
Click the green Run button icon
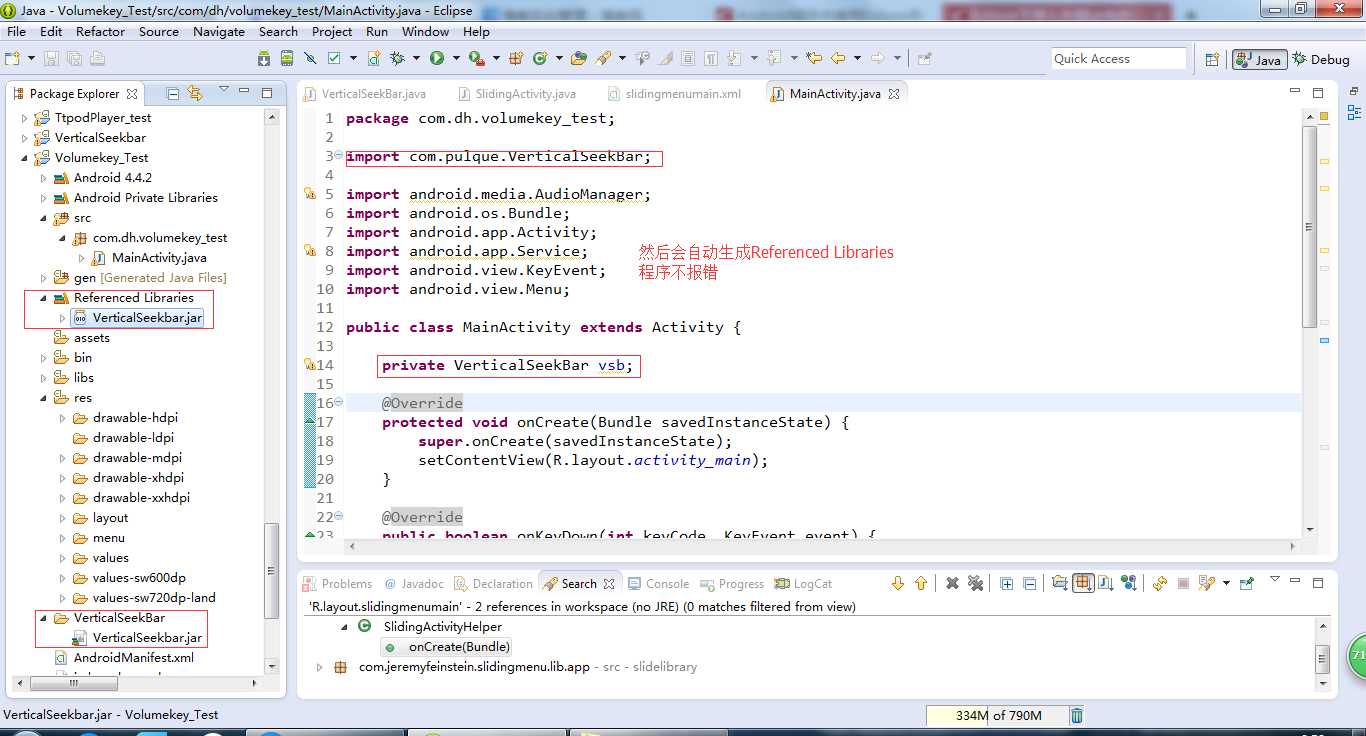point(437,58)
